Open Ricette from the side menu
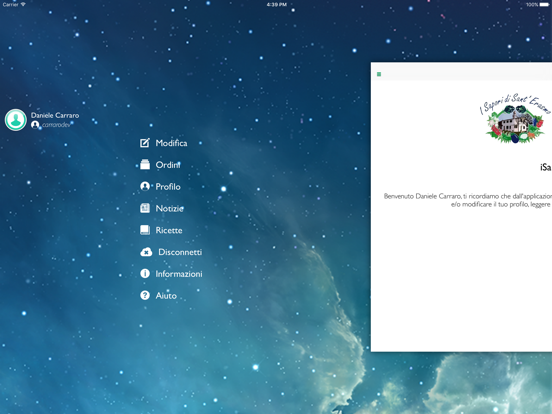552x414 pixels. tap(169, 230)
